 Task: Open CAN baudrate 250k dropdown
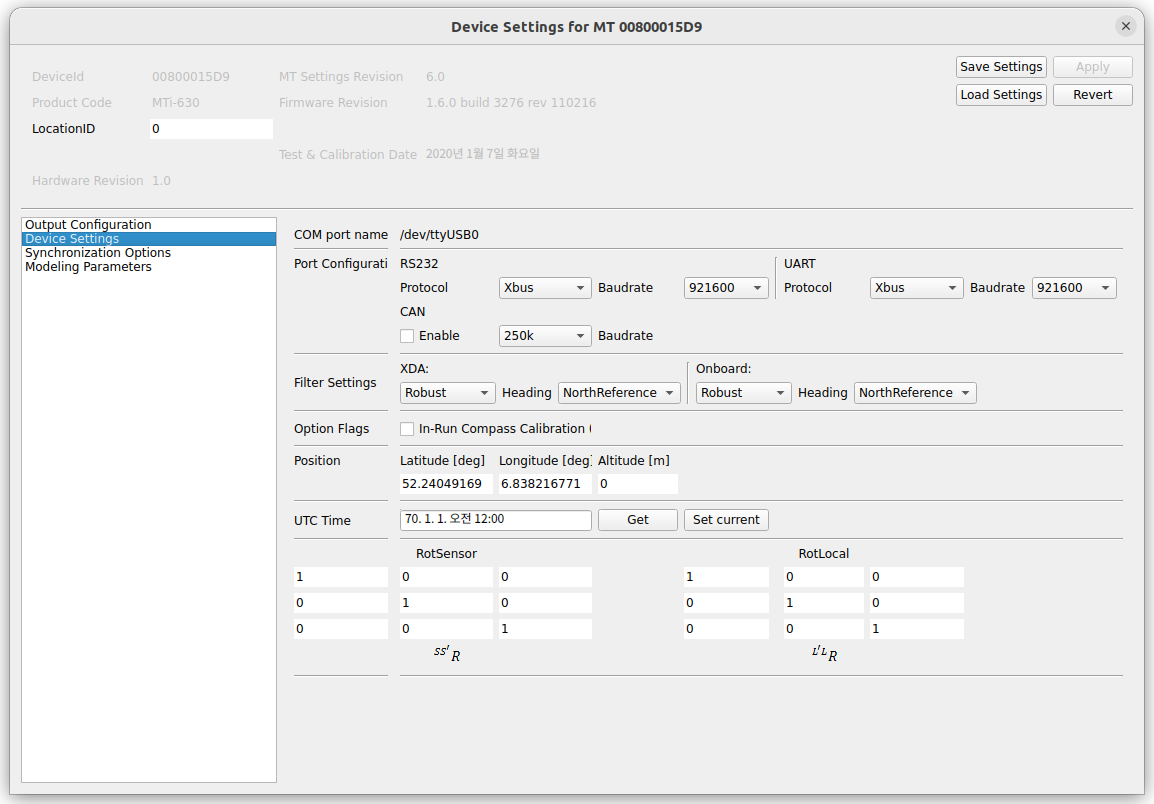[x=545, y=336]
